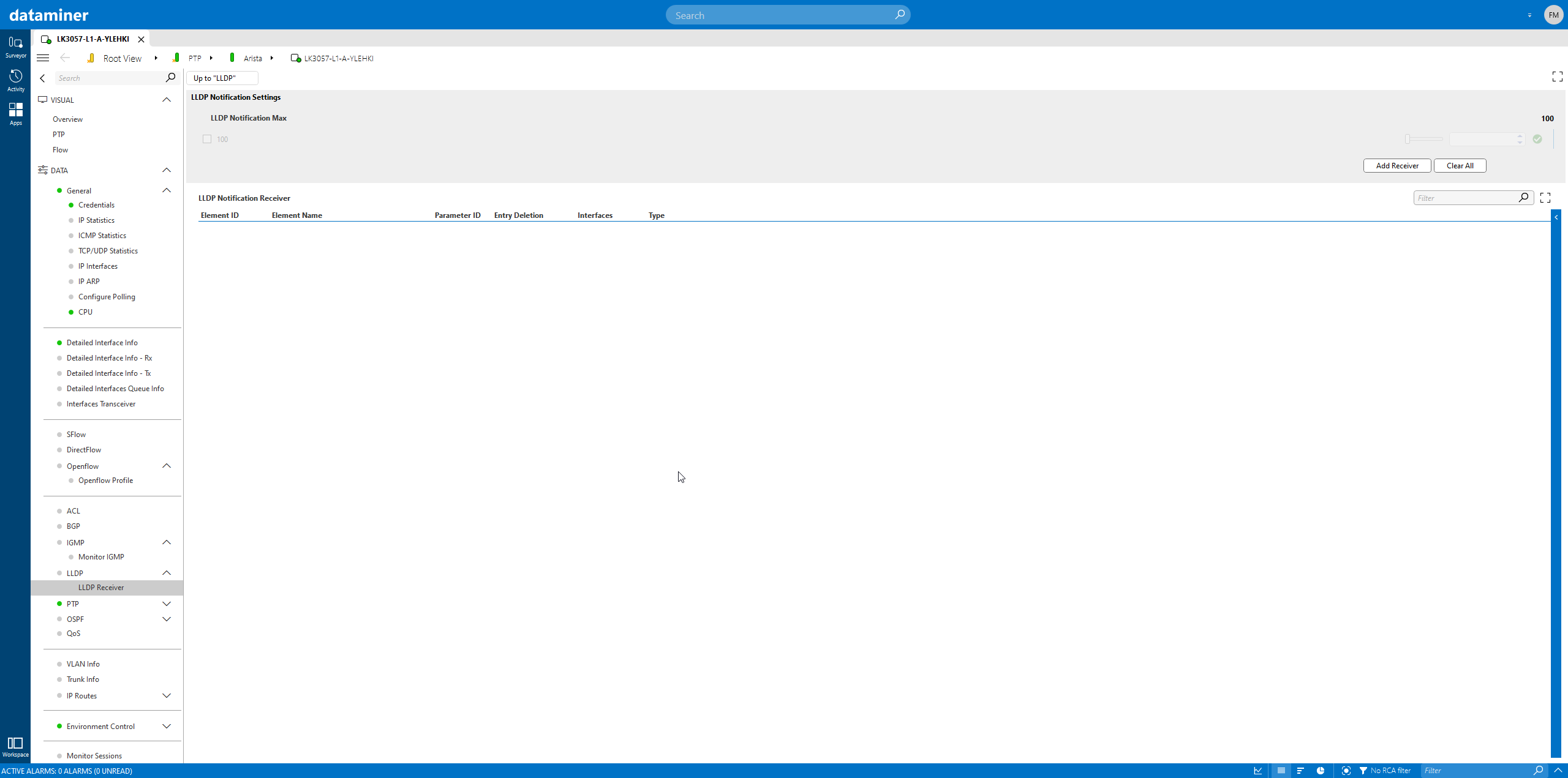Select the LK3057-L1-A-YLEHKI tab
The width and height of the screenshot is (1568, 778).
coord(92,39)
